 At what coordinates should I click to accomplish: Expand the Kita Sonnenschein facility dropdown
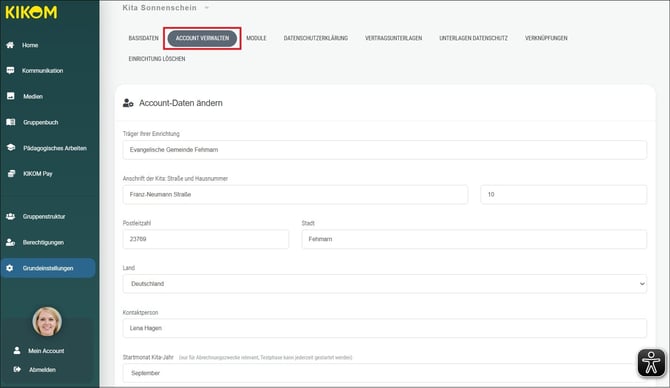pyautogui.click(x=207, y=8)
